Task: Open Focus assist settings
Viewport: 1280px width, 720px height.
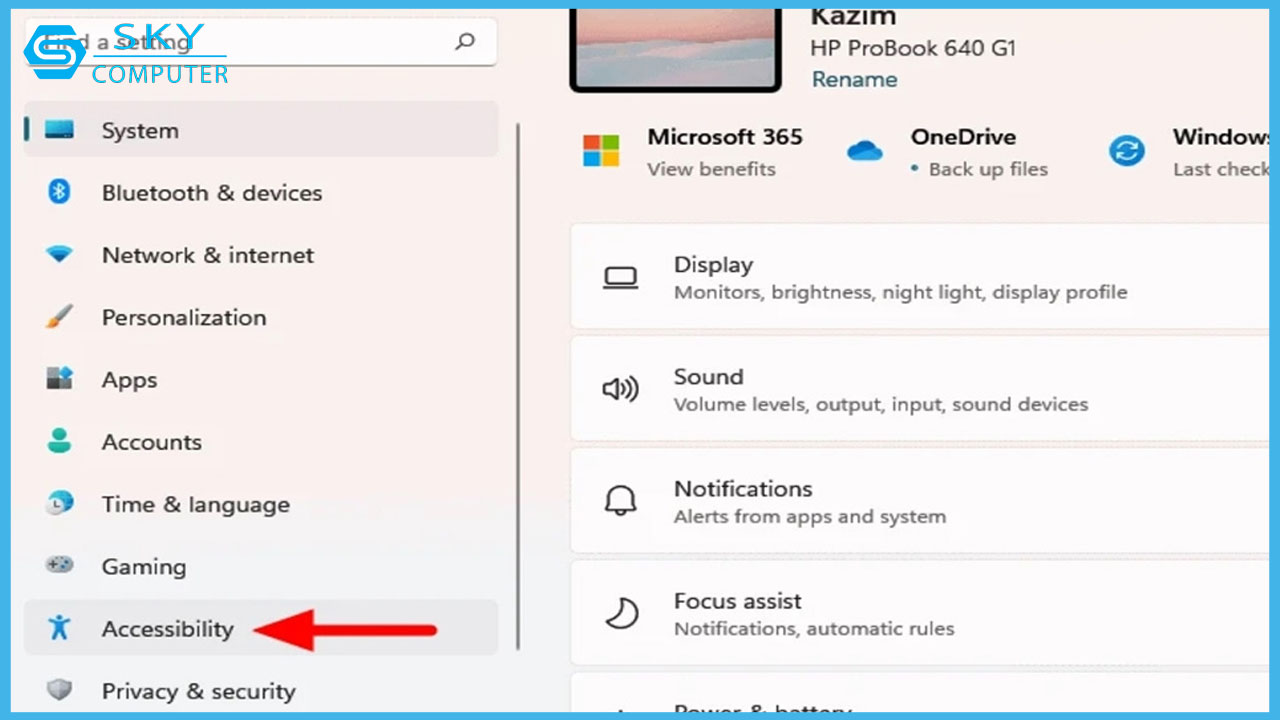Action: [x=900, y=614]
